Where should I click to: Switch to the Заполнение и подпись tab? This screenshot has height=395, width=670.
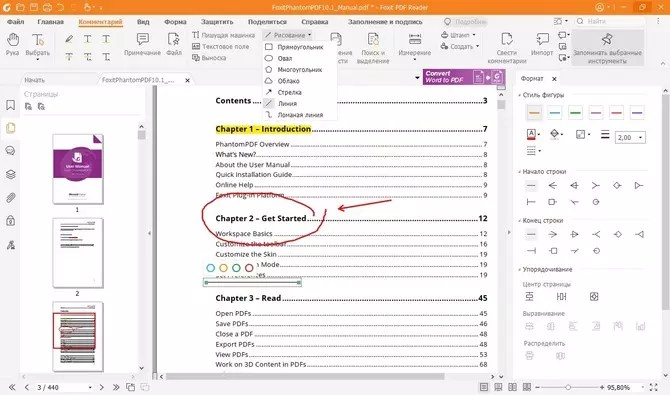385,21
